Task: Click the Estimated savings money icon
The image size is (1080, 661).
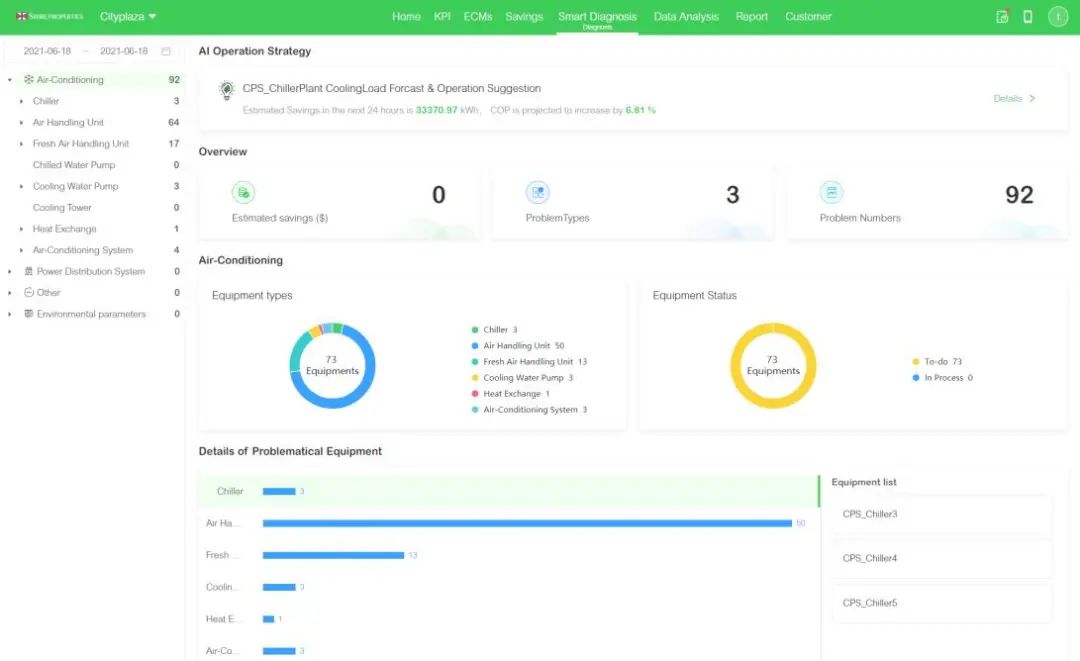Action: [x=243, y=193]
